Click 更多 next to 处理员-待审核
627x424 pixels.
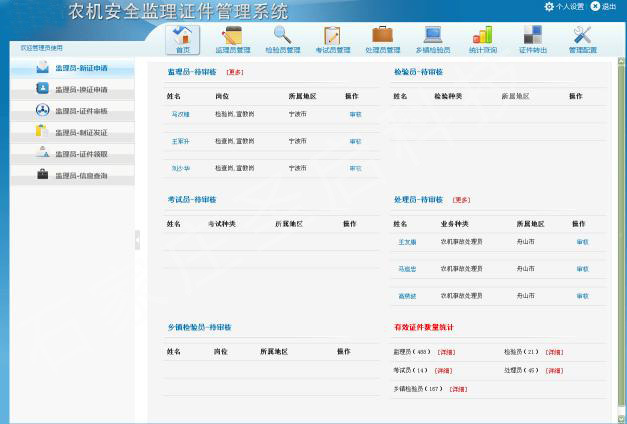pos(461,200)
